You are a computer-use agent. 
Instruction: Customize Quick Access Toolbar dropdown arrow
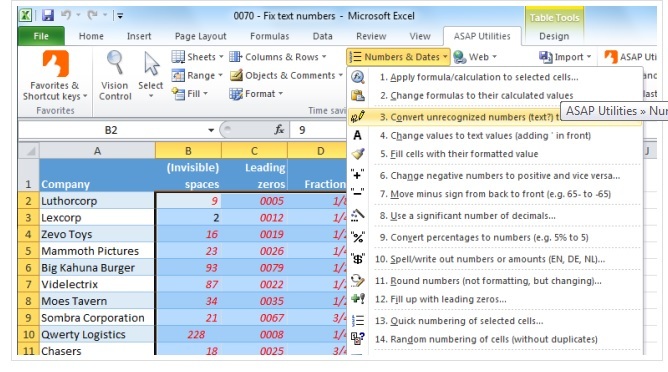(120, 16)
